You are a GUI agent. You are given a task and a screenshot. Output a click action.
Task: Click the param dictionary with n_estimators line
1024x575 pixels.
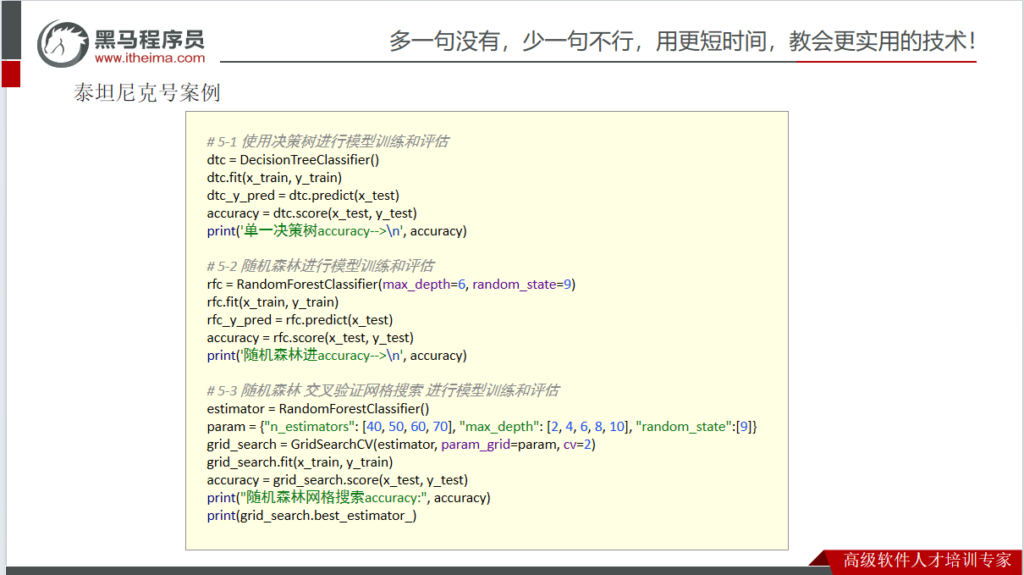[x=482, y=426]
